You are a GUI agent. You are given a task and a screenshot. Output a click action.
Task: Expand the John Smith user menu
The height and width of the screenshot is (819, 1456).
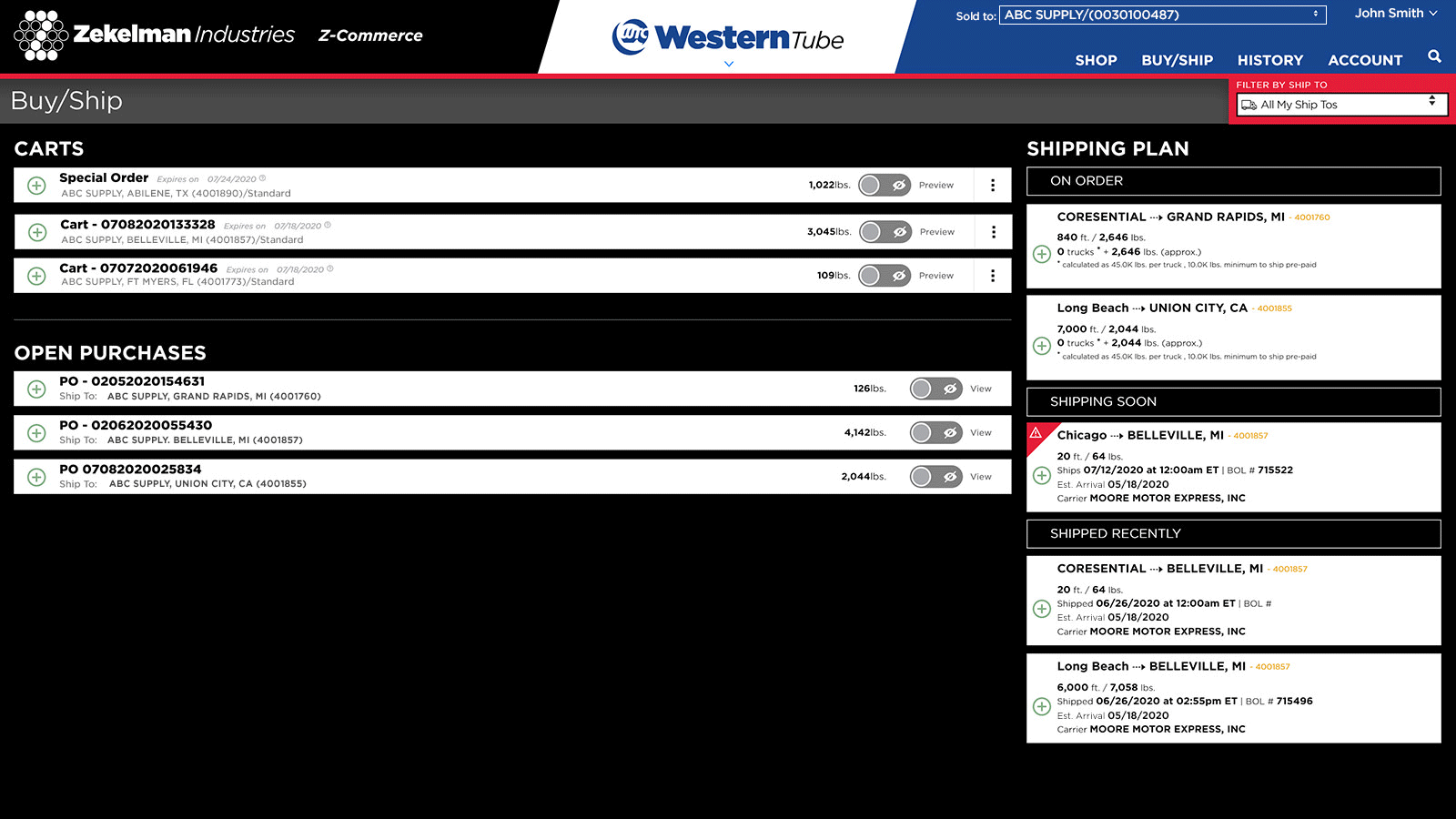[x=1395, y=13]
